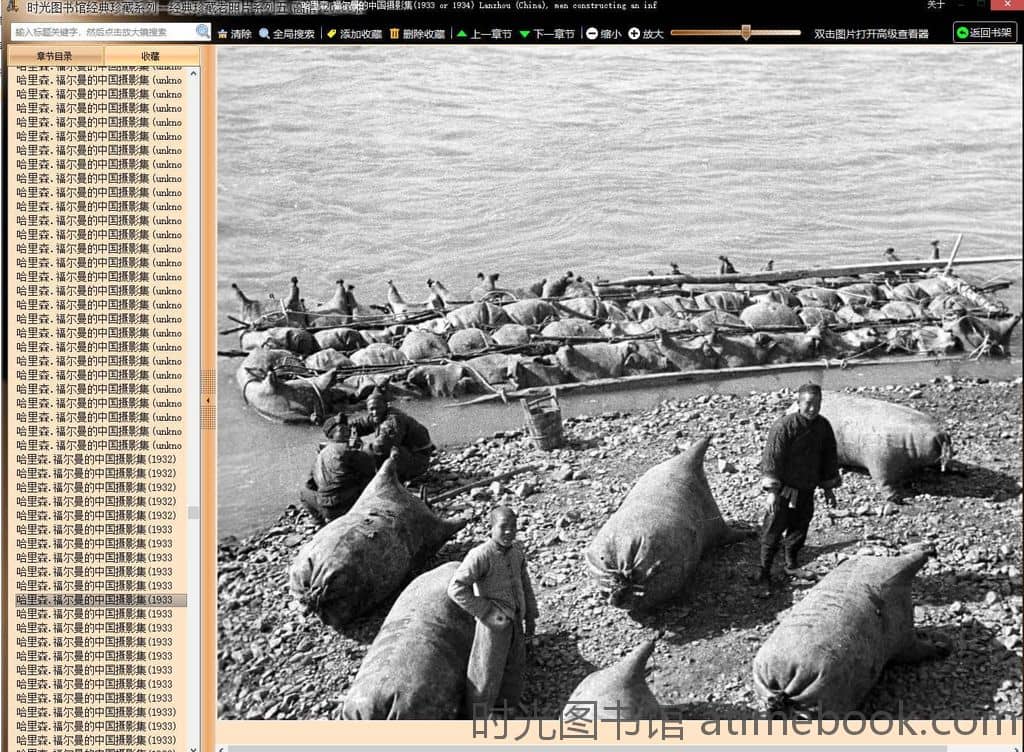
Task: Zoom out with the 缩小 button
Action: click(603, 34)
